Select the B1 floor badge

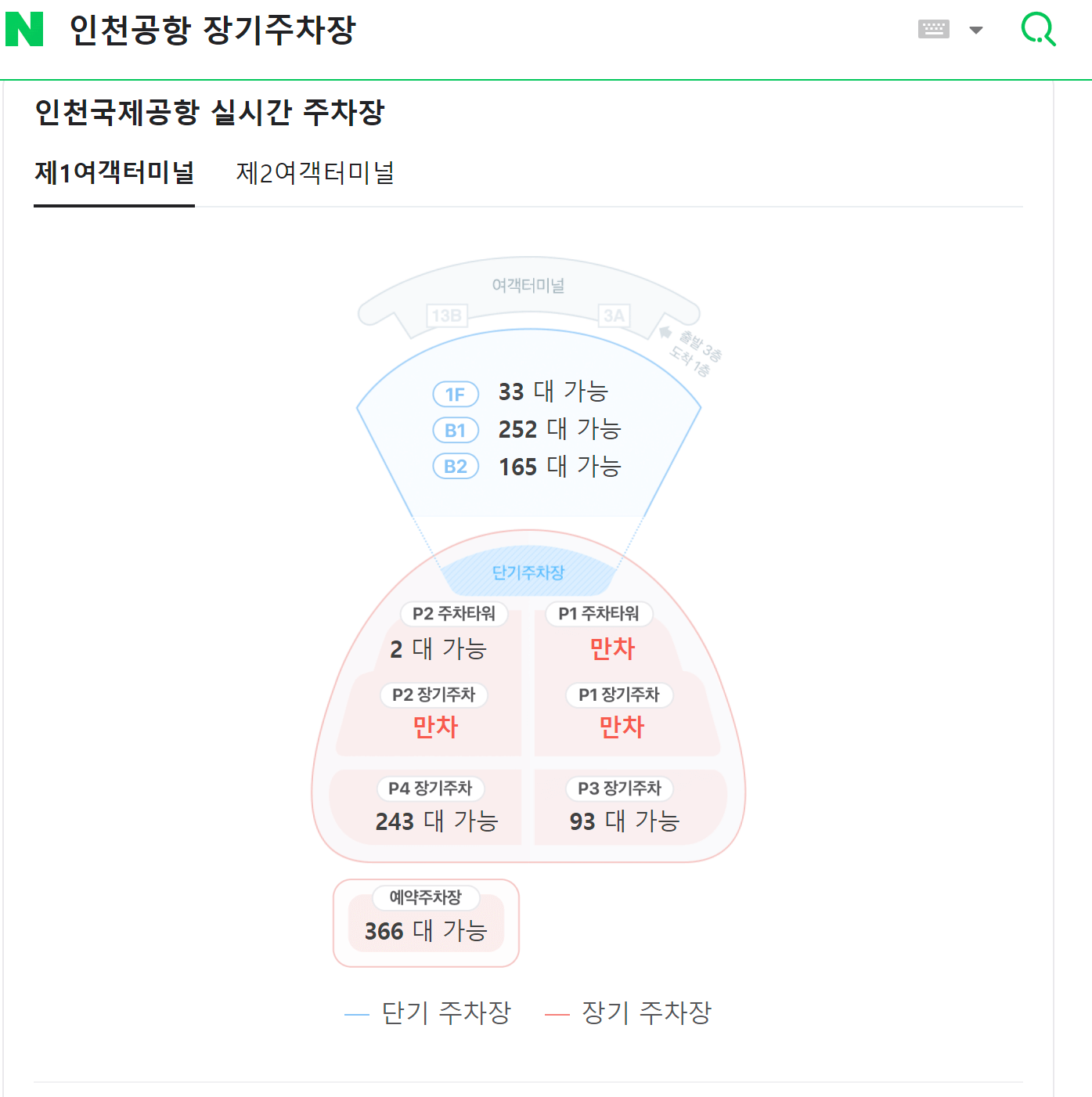(455, 430)
